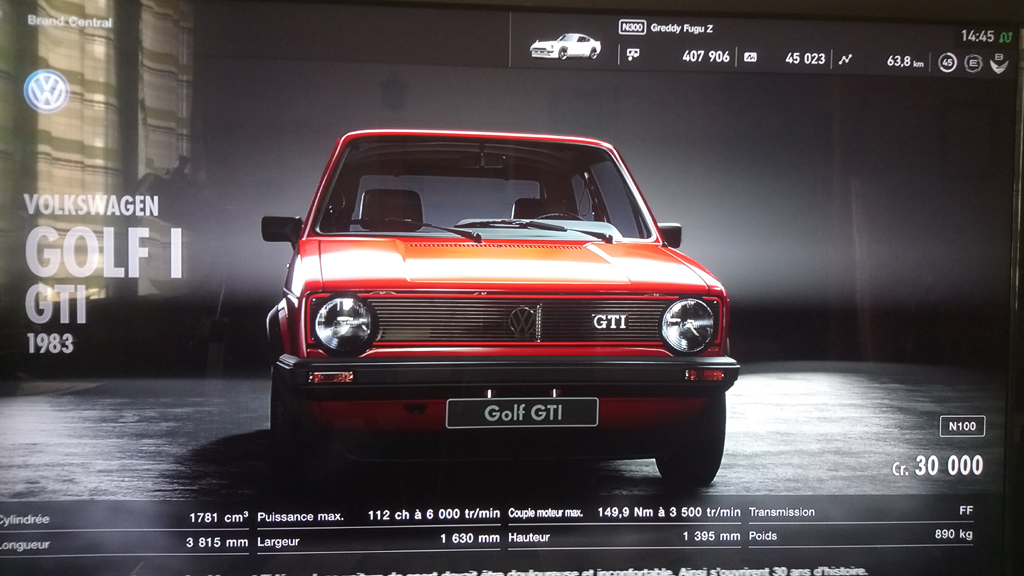Click the Greddy Fugu Z car name
The image size is (1024, 576).
pos(682,28)
